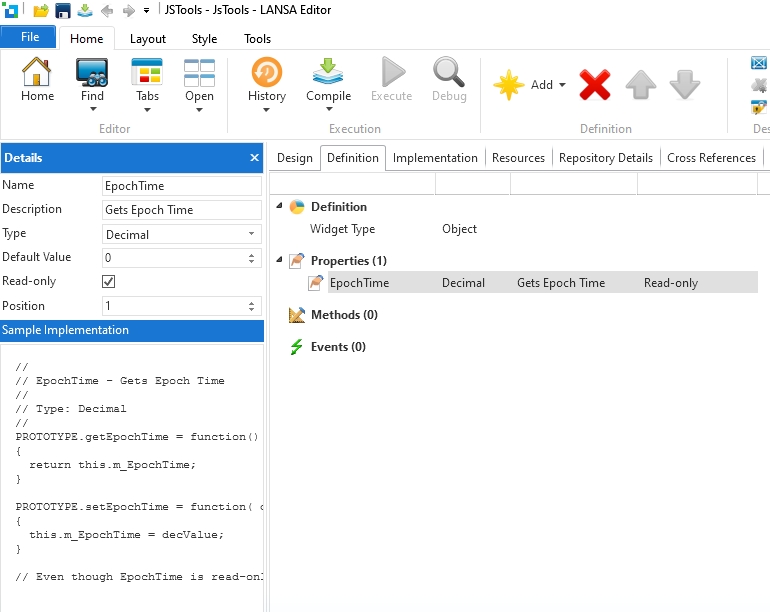This screenshot has height=612, width=770.
Task: Open the Resources tab
Action: click(x=518, y=158)
